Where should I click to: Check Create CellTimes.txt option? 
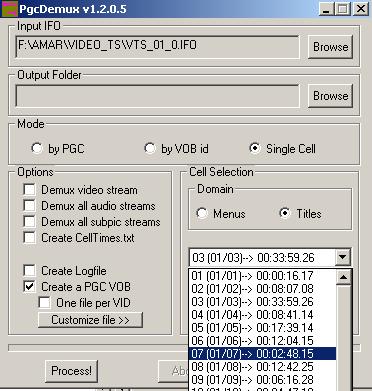(x=30, y=238)
